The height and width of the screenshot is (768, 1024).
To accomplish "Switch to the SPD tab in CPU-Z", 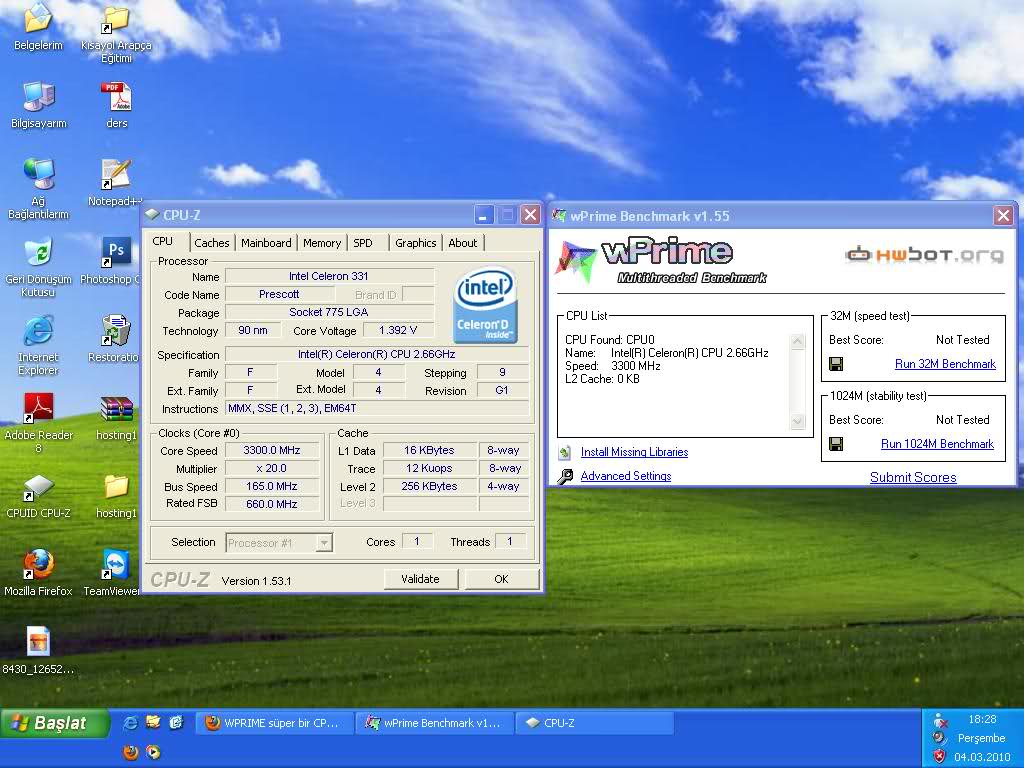I will click(x=366, y=242).
